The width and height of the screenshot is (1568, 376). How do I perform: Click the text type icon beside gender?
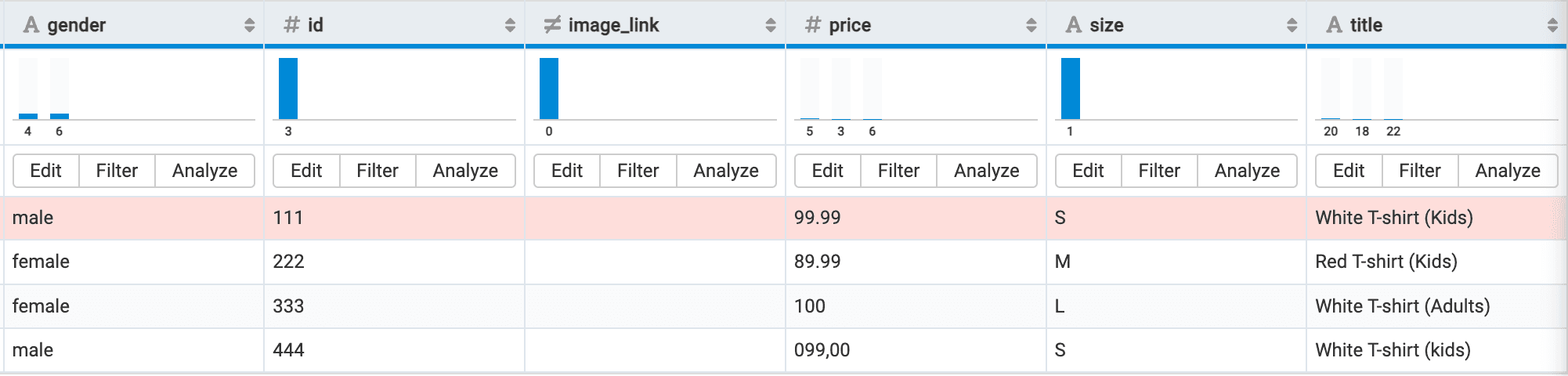(31, 25)
